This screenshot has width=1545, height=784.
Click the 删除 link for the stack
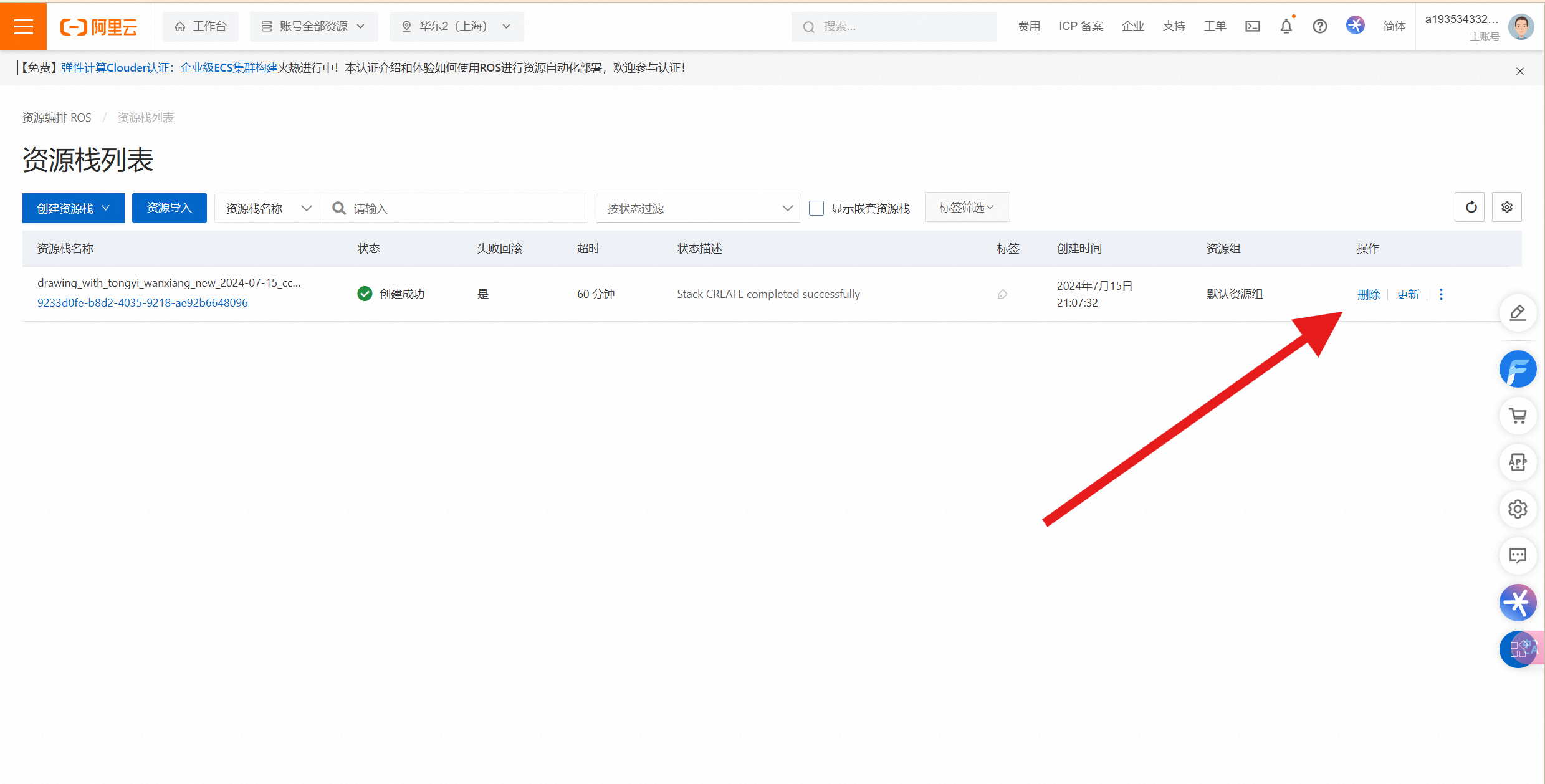click(1368, 294)
